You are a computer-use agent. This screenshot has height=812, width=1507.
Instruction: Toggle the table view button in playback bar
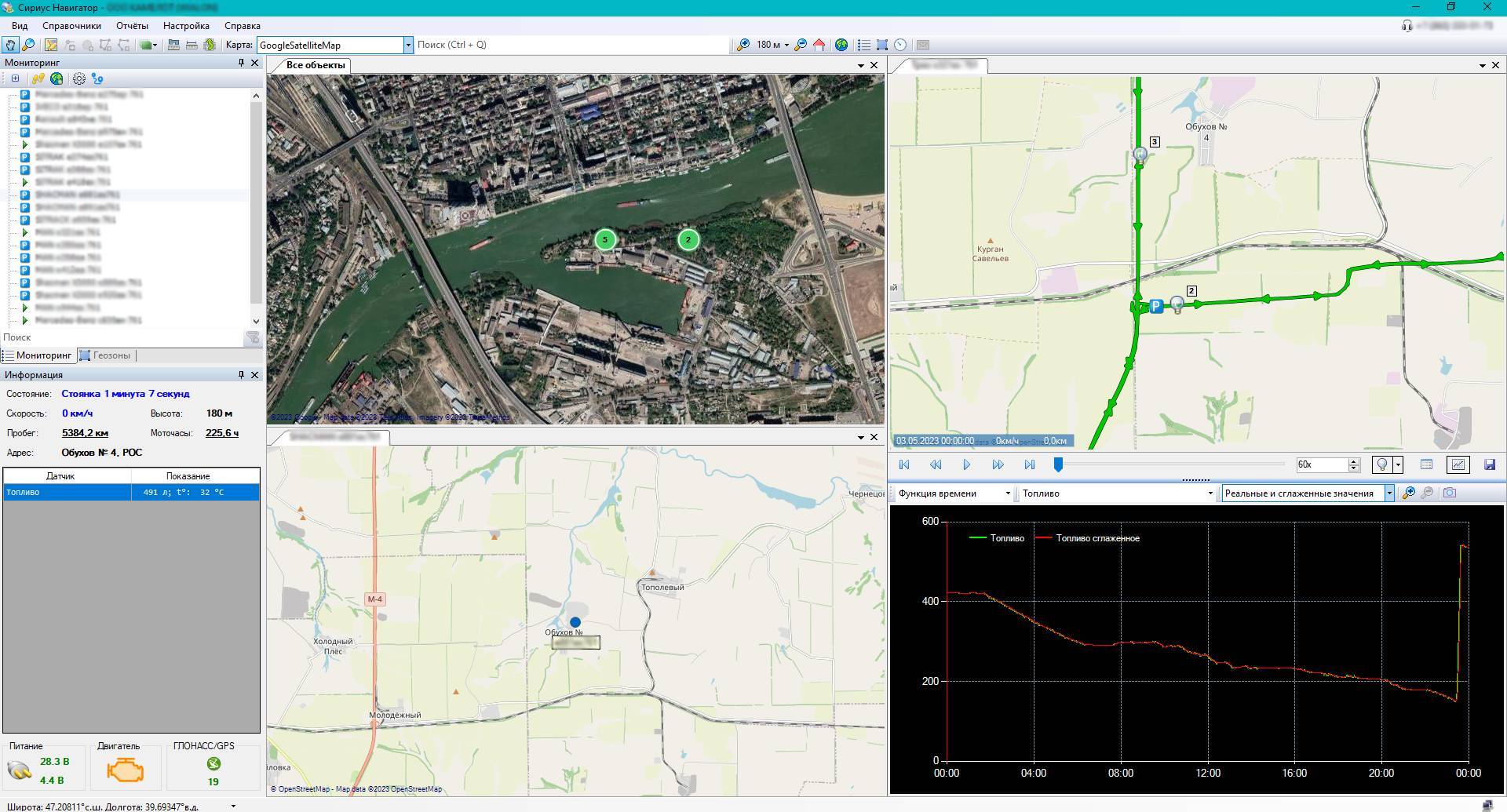point(1426,464)
